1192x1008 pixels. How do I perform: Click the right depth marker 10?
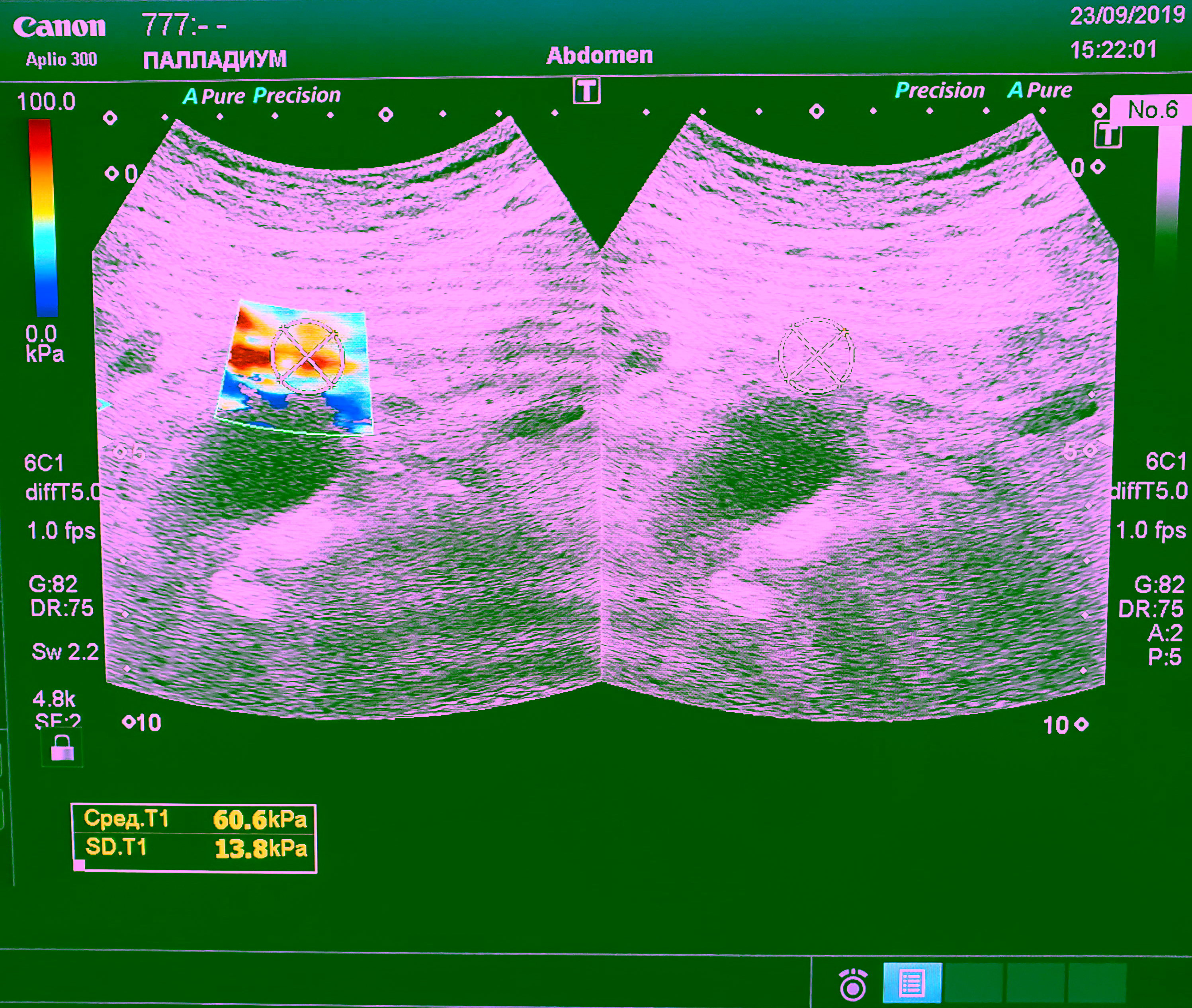[x=1055, y=726]
